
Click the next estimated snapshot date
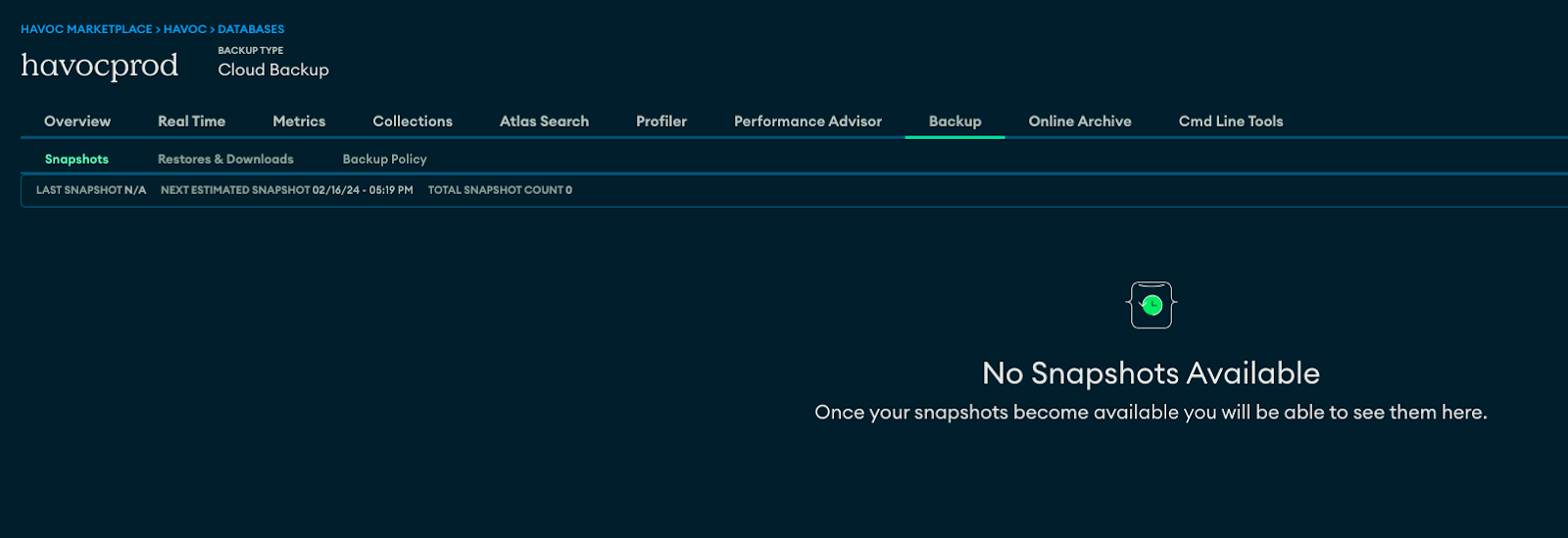tap(363, 190)
